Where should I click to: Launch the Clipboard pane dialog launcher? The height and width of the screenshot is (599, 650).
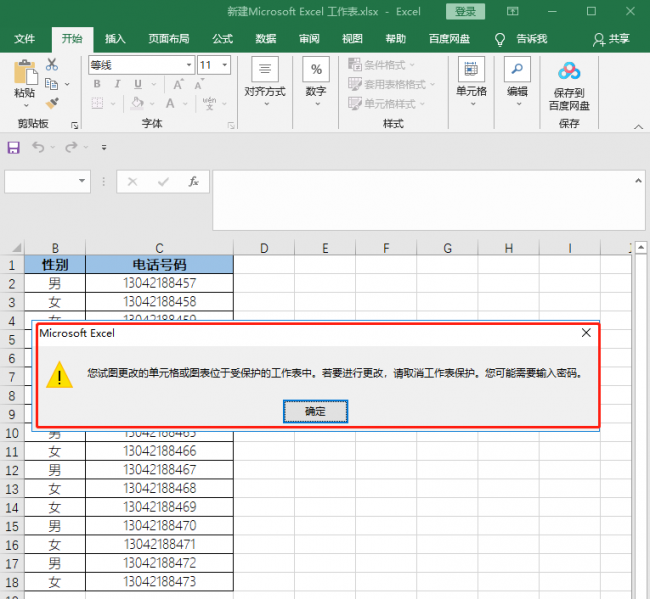(x=75, y=125)
